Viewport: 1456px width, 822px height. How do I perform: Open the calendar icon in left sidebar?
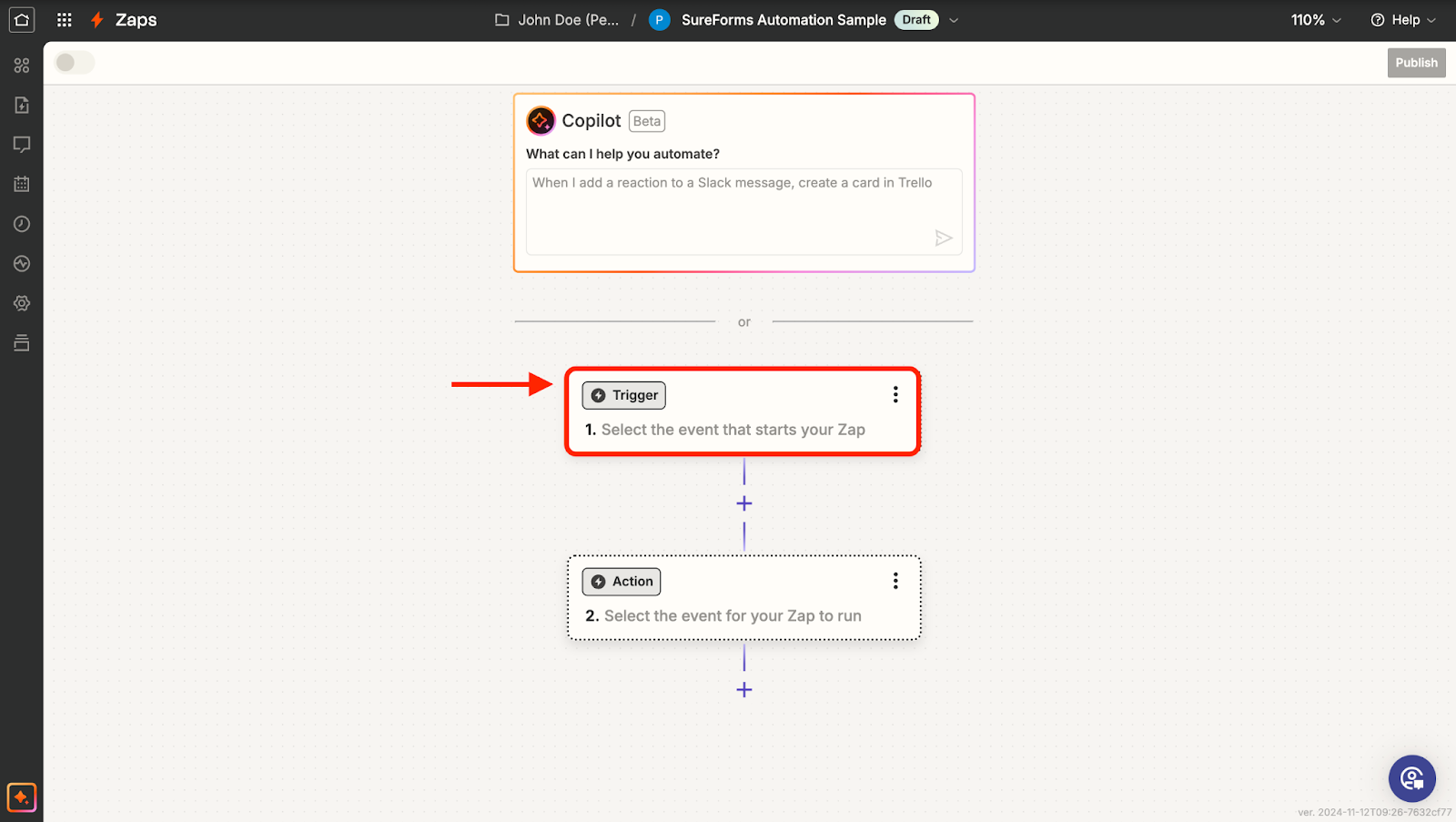pyautogui.click(x=22, y=184)
